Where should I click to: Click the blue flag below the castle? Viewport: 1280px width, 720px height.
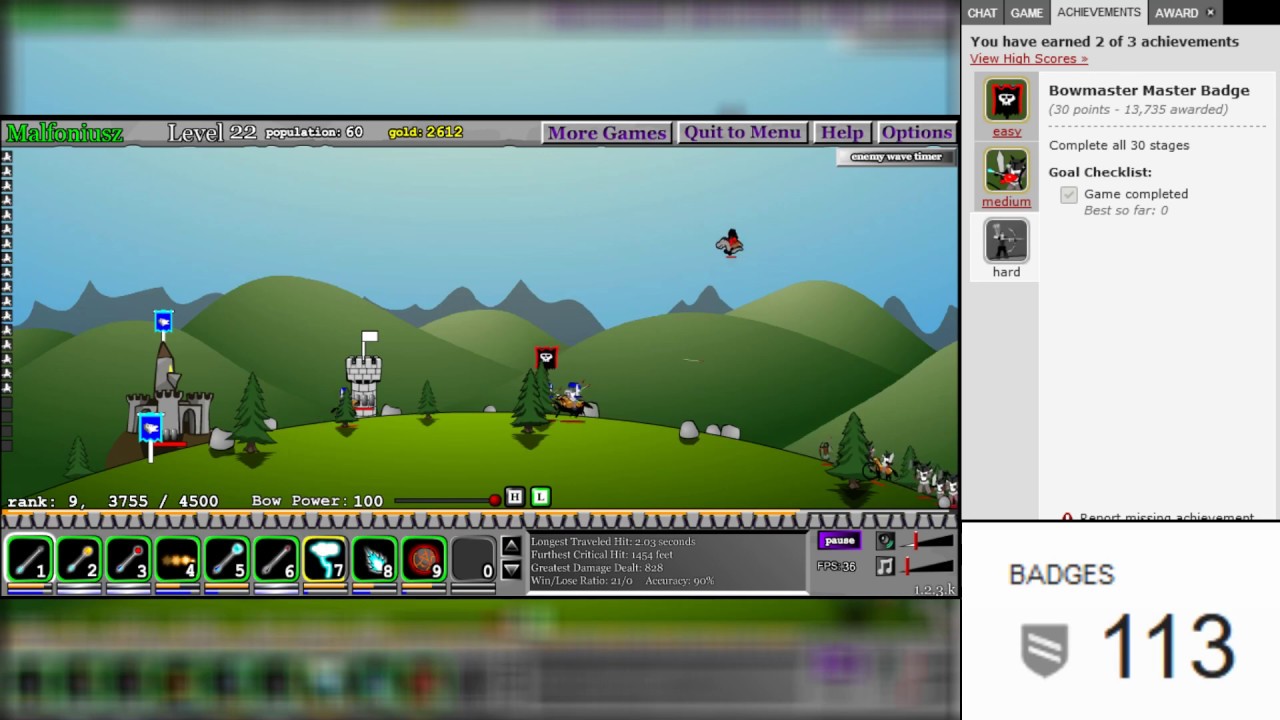(x=151, y=428)
